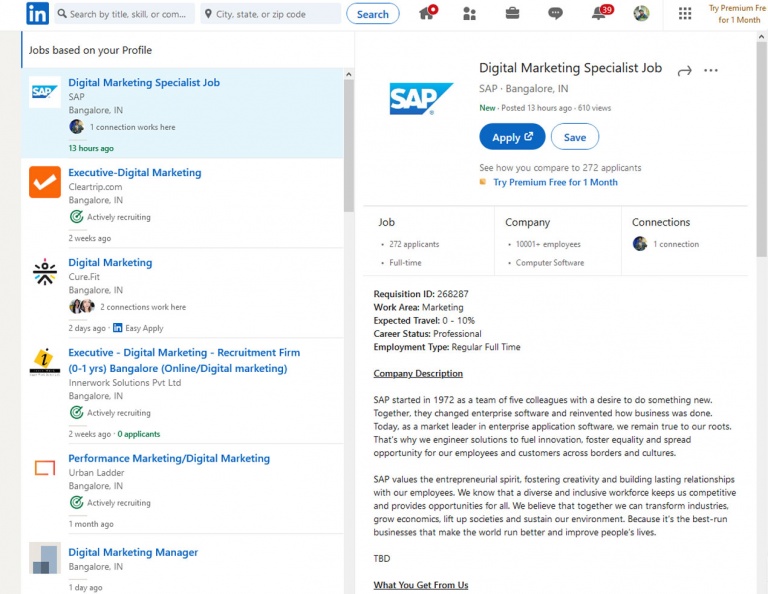Click the job list scrollbar thumb

(x=348, y=145)
